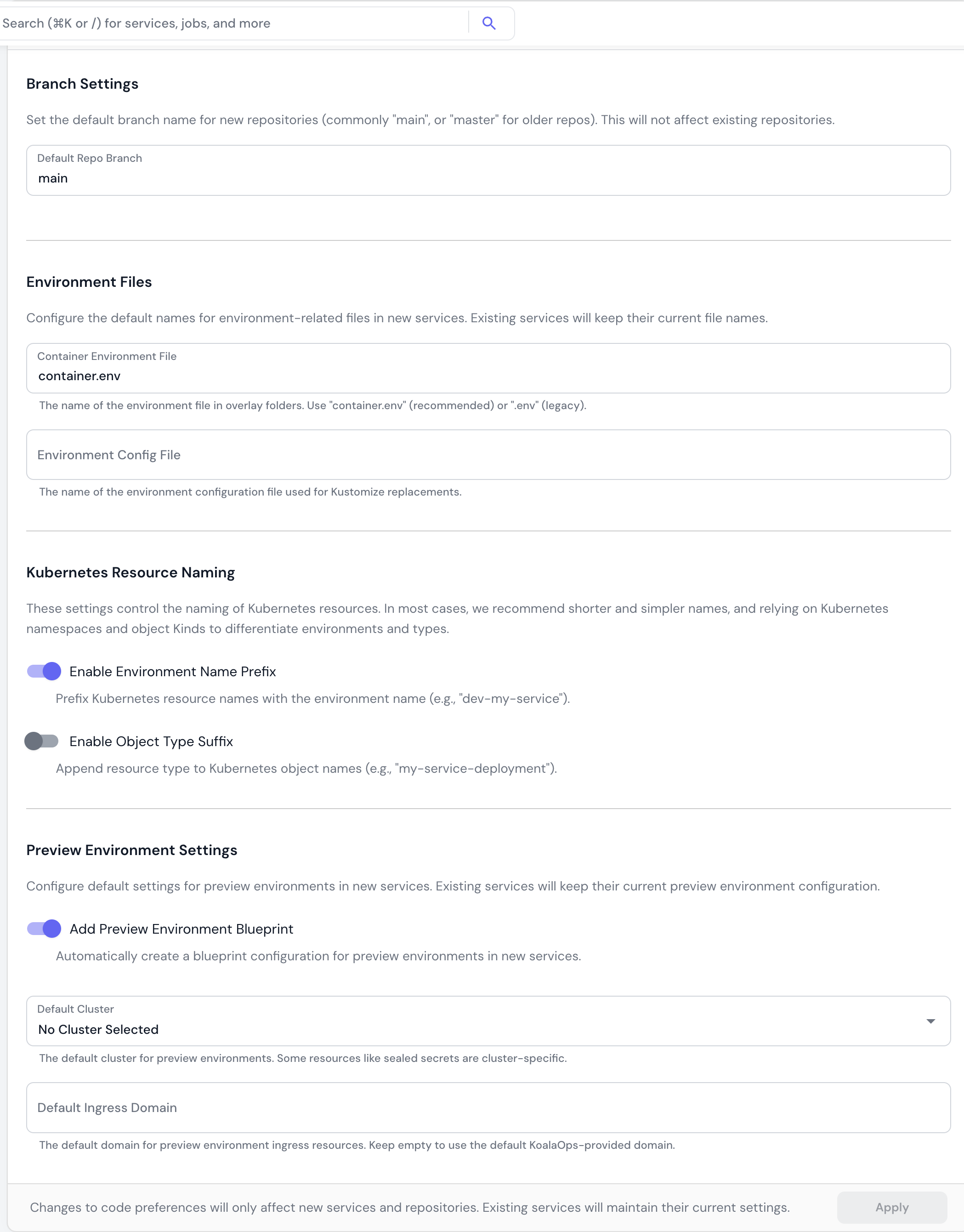This screenshot has width=964, height=1232.
Task: Click the Preview Environment Settings heading
Action: (132, 850)
